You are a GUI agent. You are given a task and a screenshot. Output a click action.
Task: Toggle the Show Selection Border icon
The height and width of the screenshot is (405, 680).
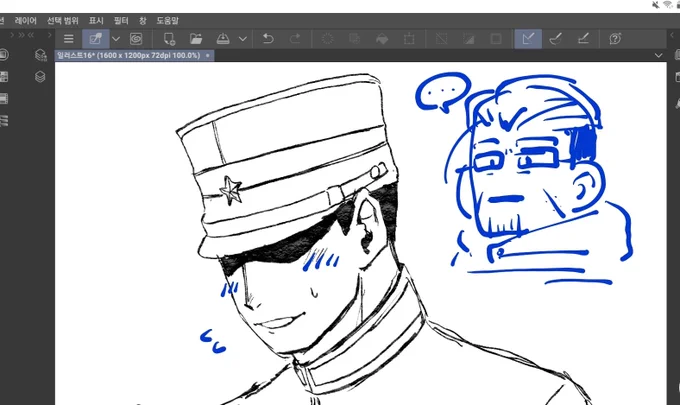point(496,39)
